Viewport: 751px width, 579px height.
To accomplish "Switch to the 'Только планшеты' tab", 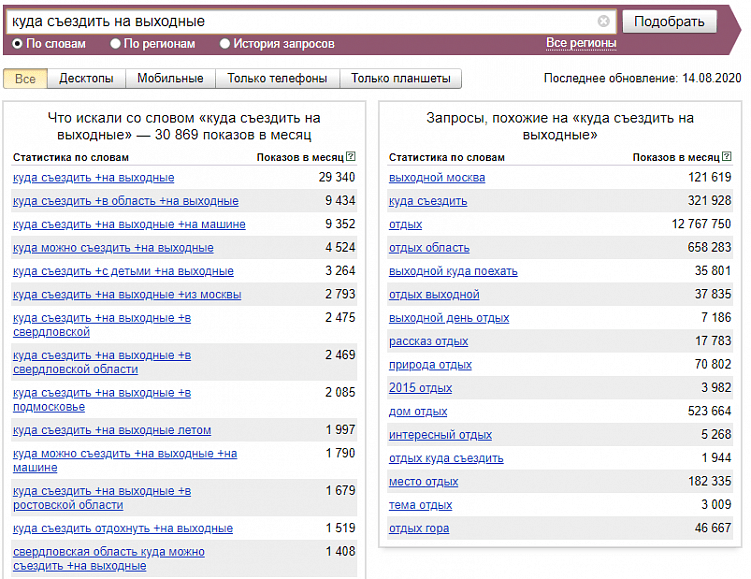I will (x=400, y=78).
